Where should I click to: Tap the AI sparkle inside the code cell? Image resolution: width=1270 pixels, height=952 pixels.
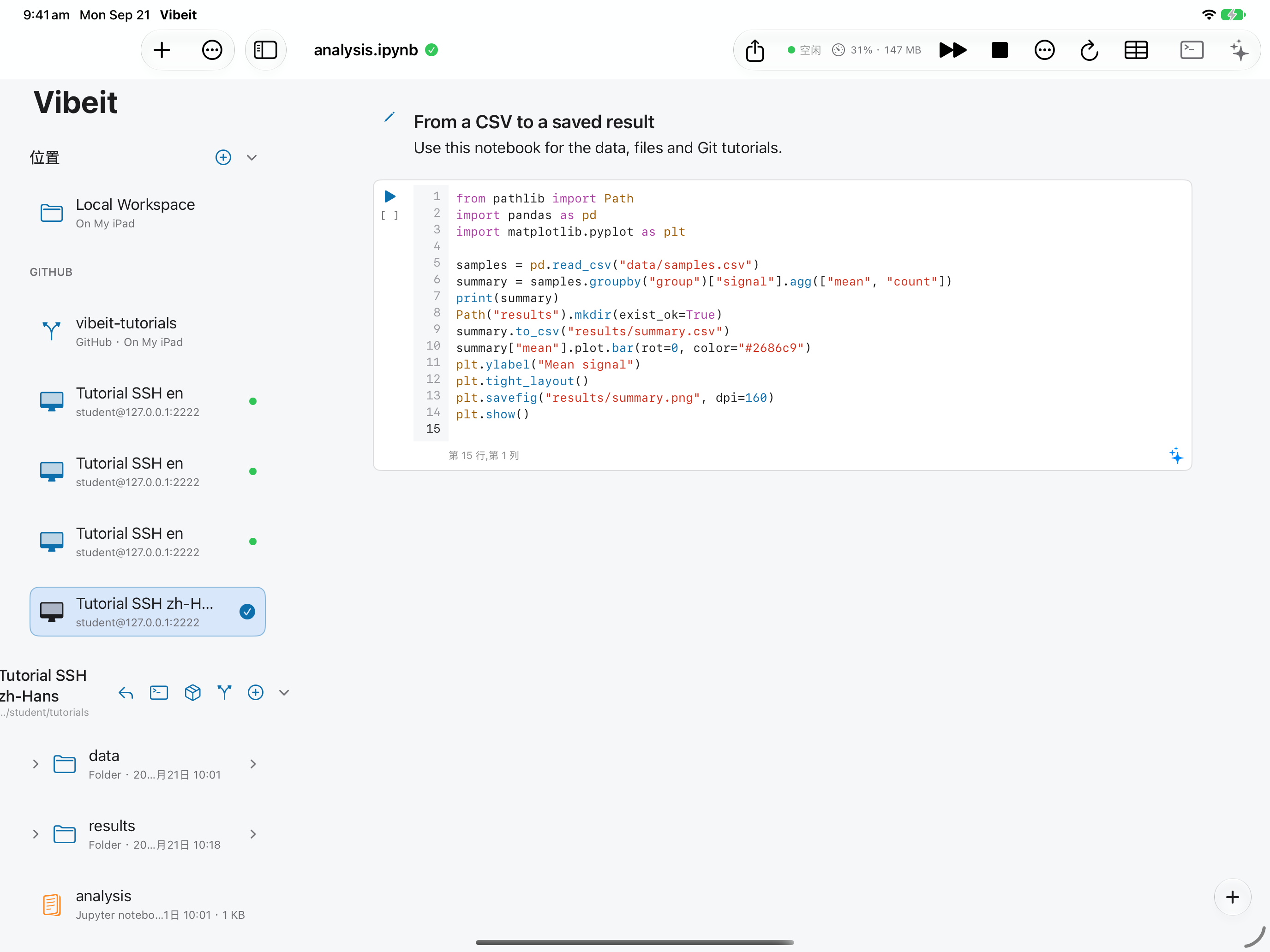click(1176, 455)
